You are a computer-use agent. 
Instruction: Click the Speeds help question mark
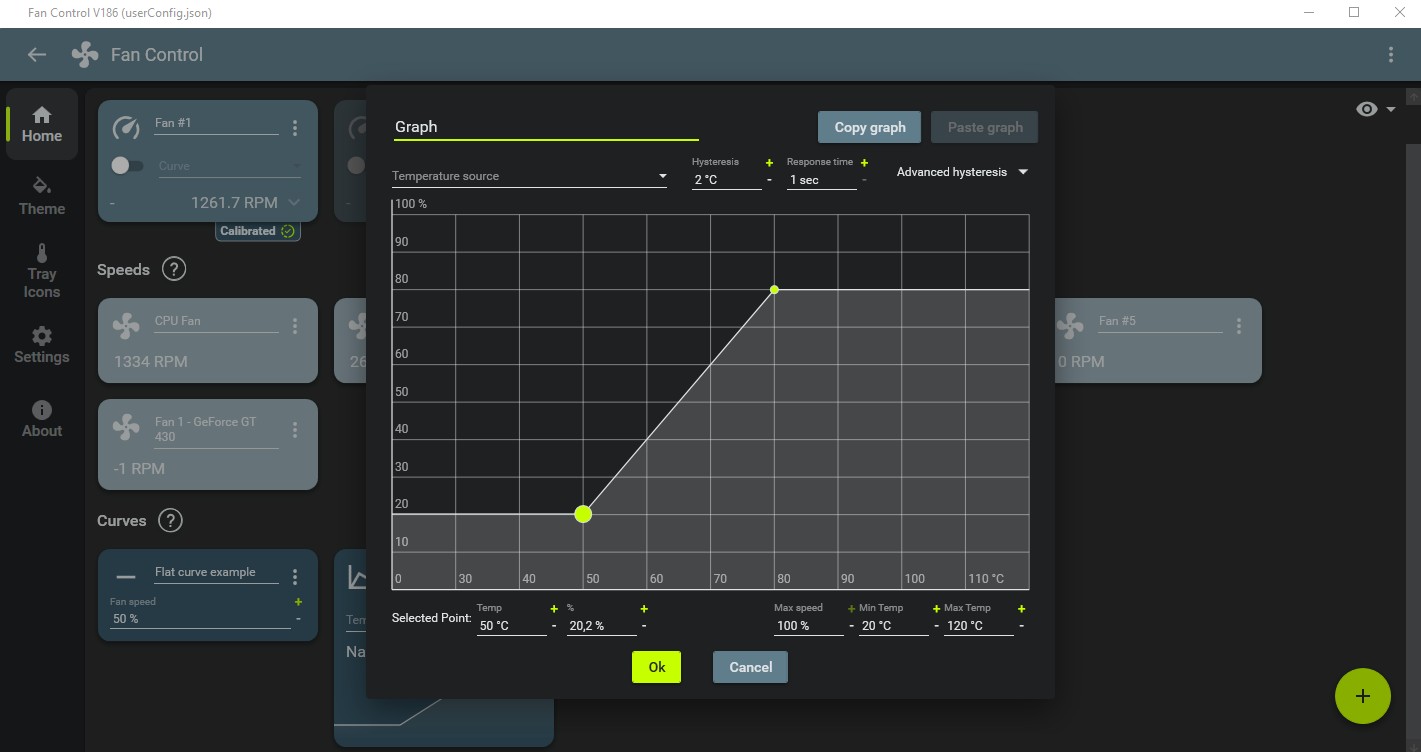174,269
